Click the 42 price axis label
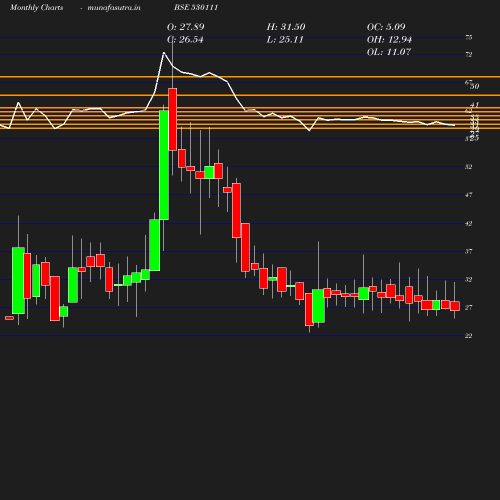This screenshot has width=500, height=500. (x=469, y=223)
